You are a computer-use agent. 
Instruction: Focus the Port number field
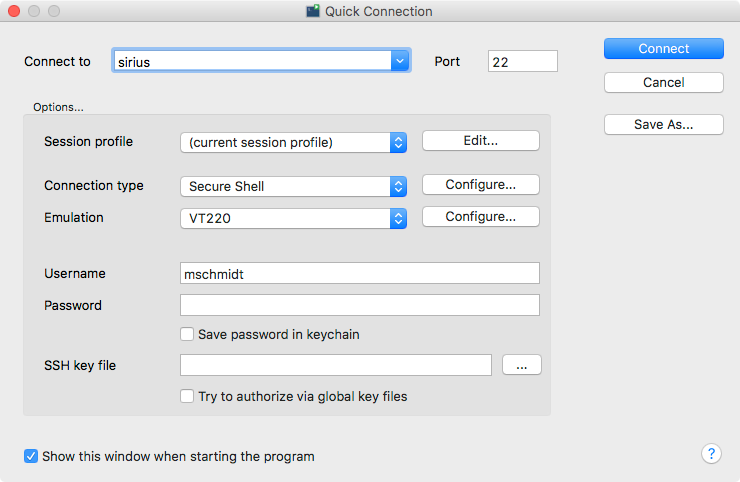tap(522, 61)
